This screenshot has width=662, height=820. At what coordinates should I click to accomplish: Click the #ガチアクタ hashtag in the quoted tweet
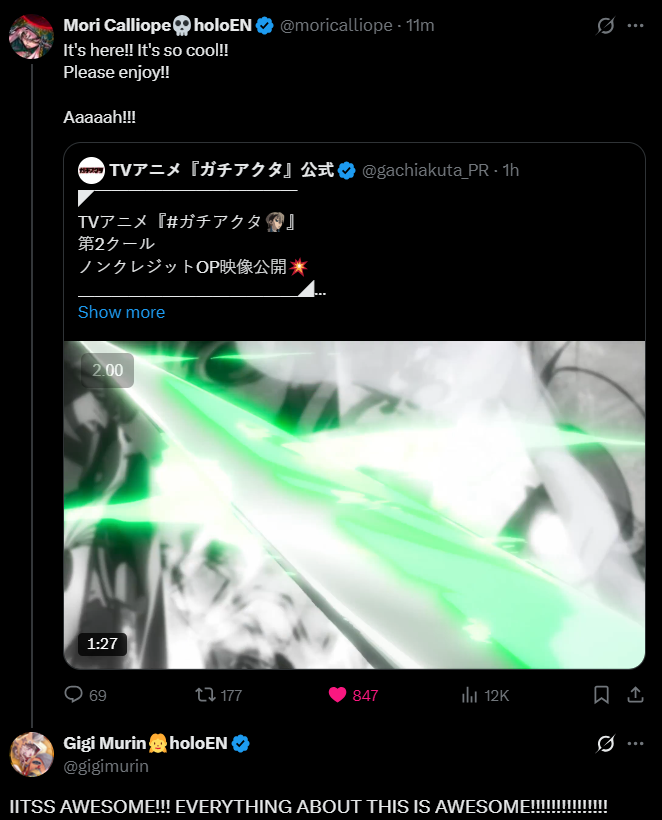[x=213, y=222]
